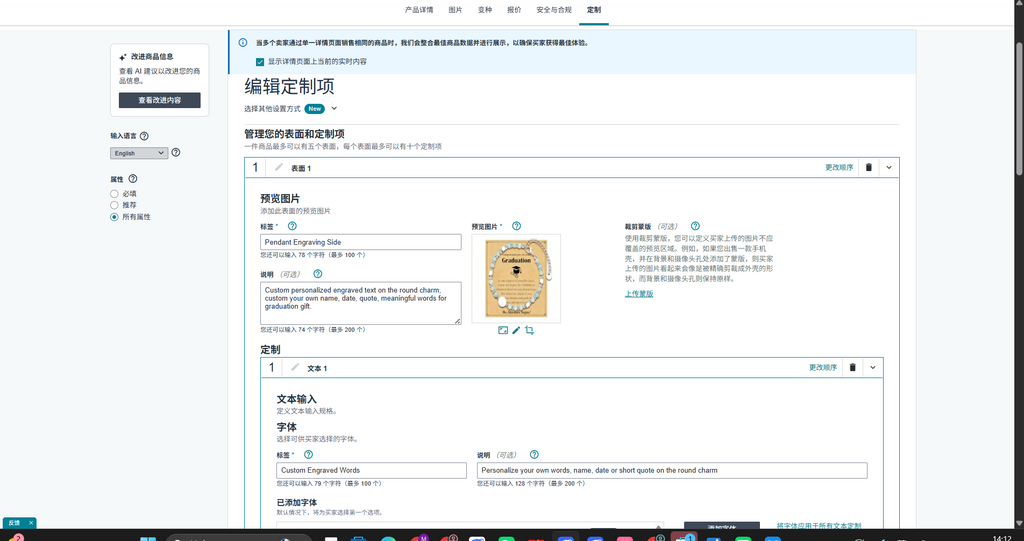The height and width of the screenshot is (541, 1024).
Task: Switch to the 变种 tab
Action: pyautogui.click(x=485, y=10)
